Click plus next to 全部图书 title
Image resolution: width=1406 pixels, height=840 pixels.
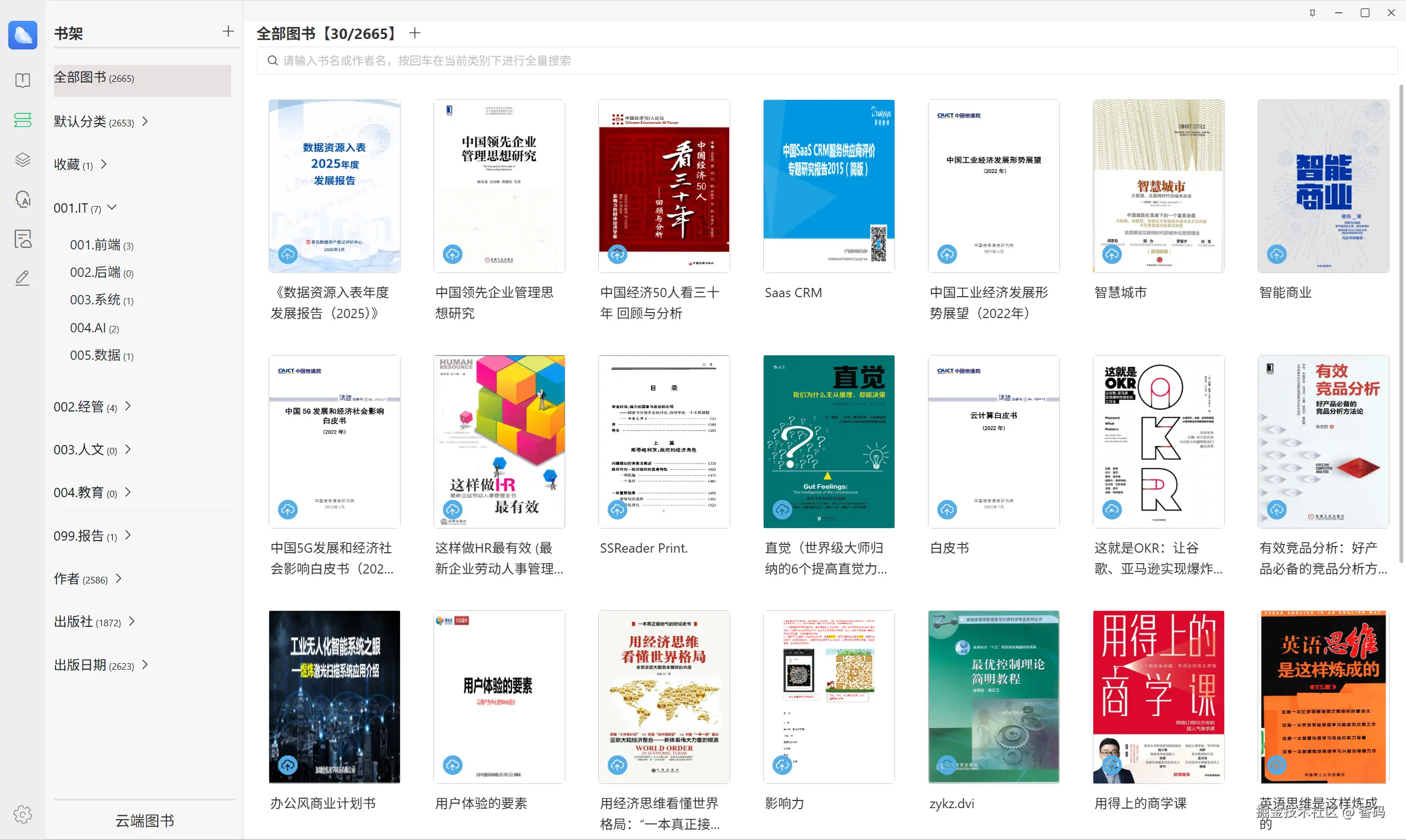point(415,34)
